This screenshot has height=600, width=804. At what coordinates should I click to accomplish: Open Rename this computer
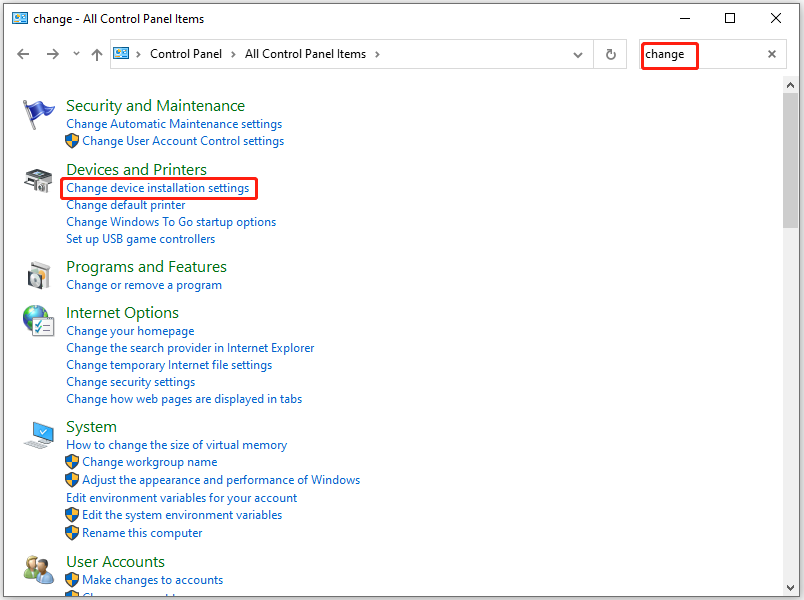click(142, 533)
